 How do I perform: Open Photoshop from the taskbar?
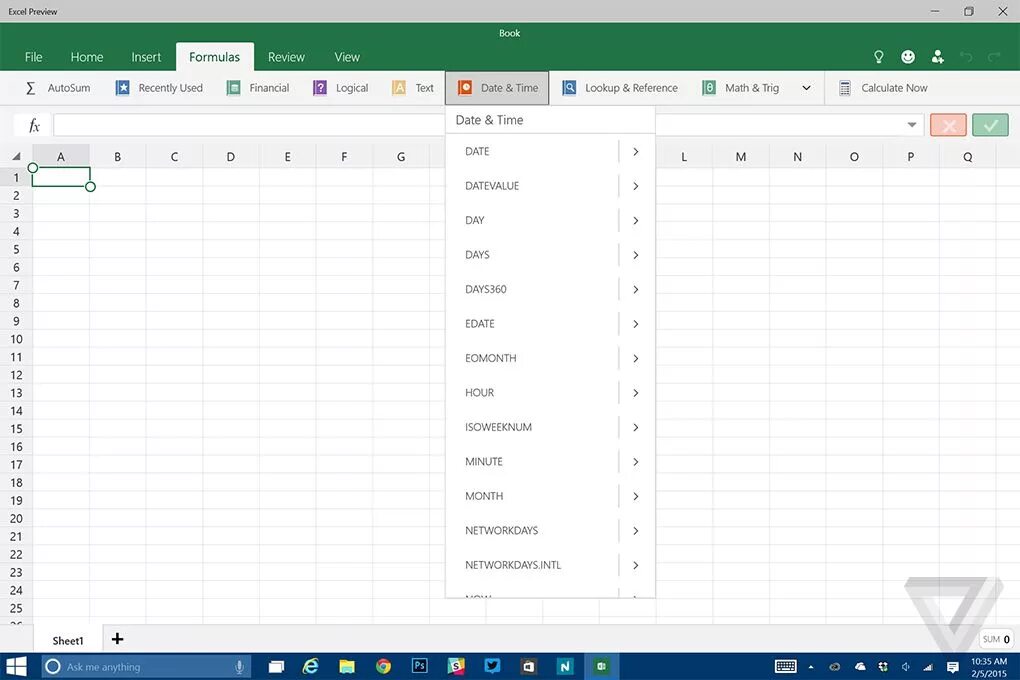(x=420, y=666)
